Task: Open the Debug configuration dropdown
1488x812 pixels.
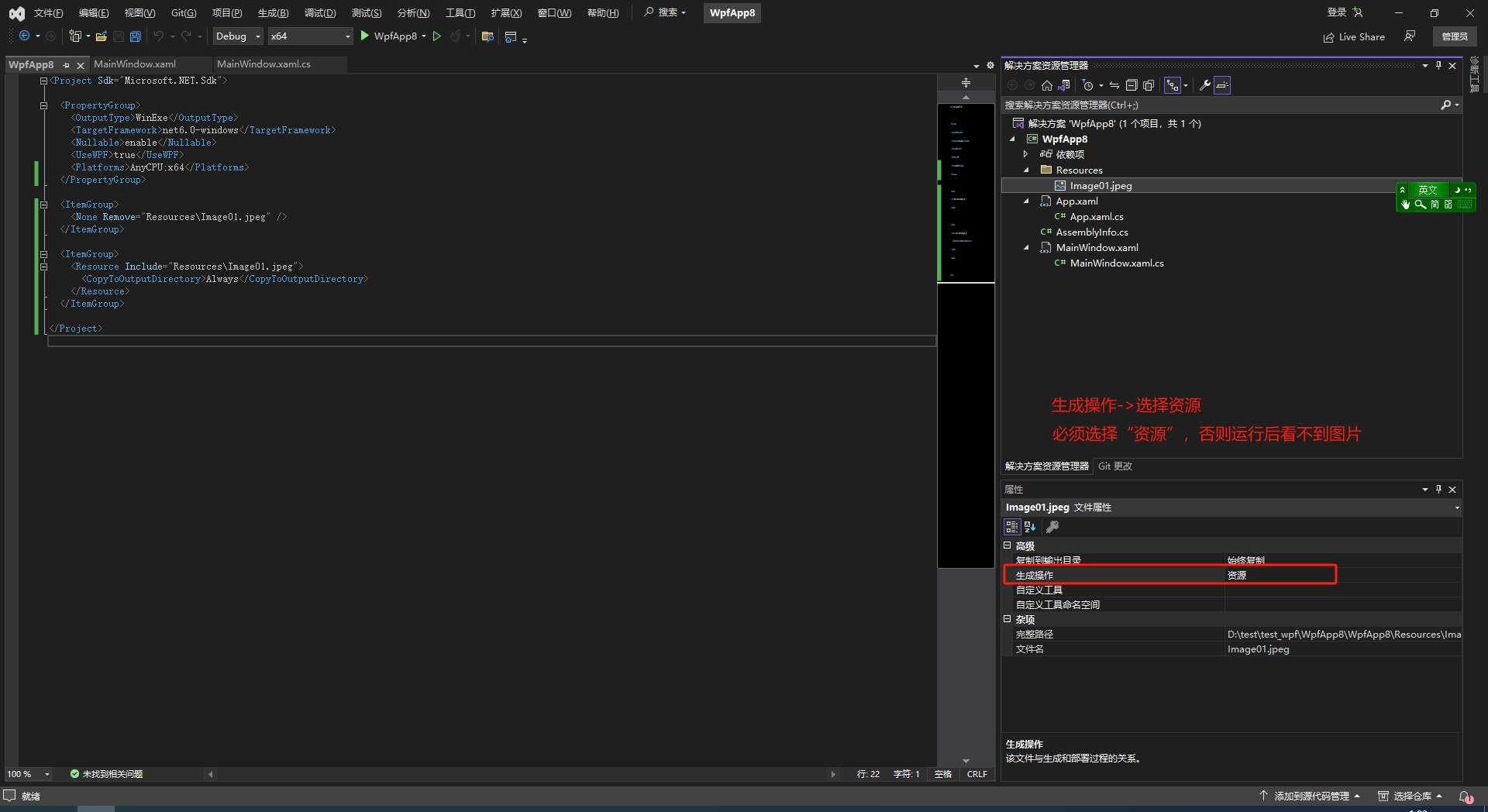Action: pos(238,36)
